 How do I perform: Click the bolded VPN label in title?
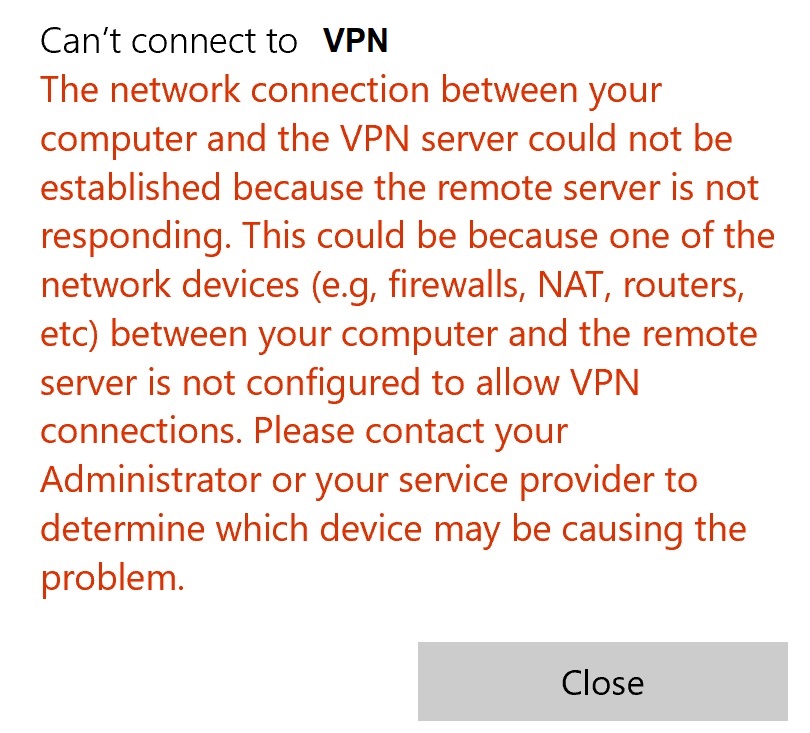[x=354, y=42]
